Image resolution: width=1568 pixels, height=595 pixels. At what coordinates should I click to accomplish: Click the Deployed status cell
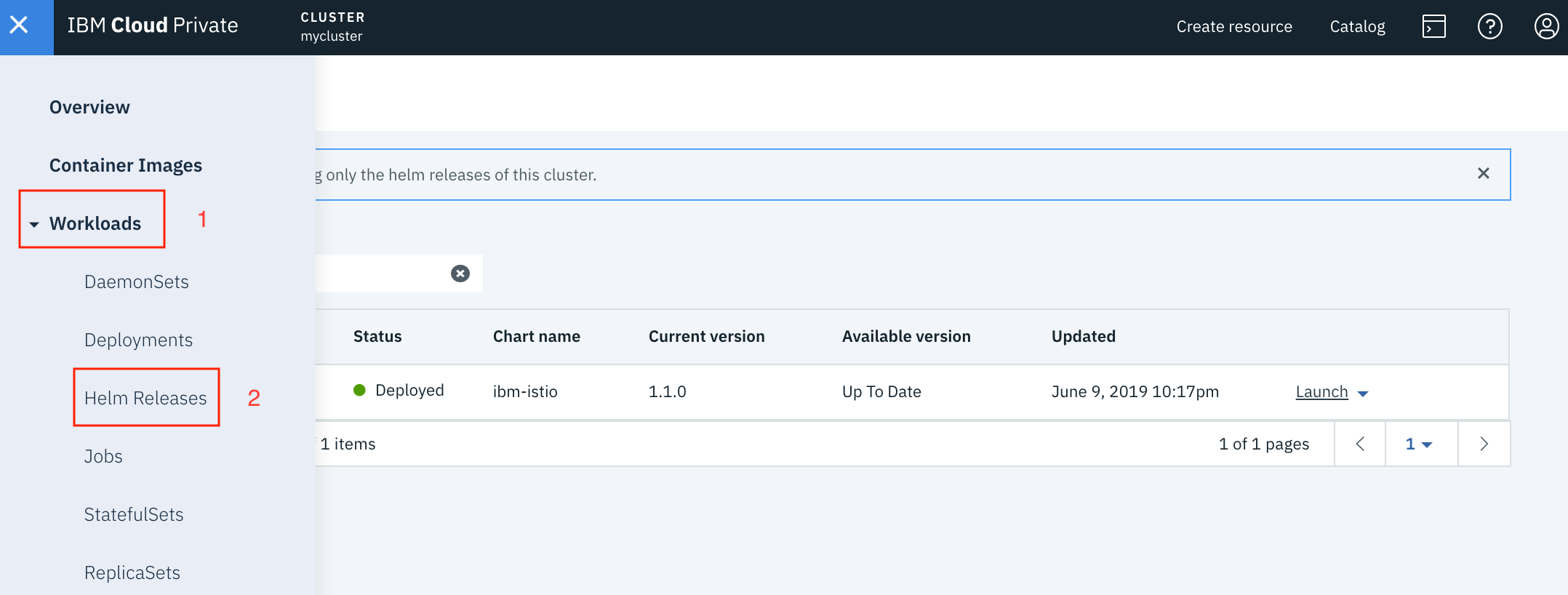coord(399,390)
